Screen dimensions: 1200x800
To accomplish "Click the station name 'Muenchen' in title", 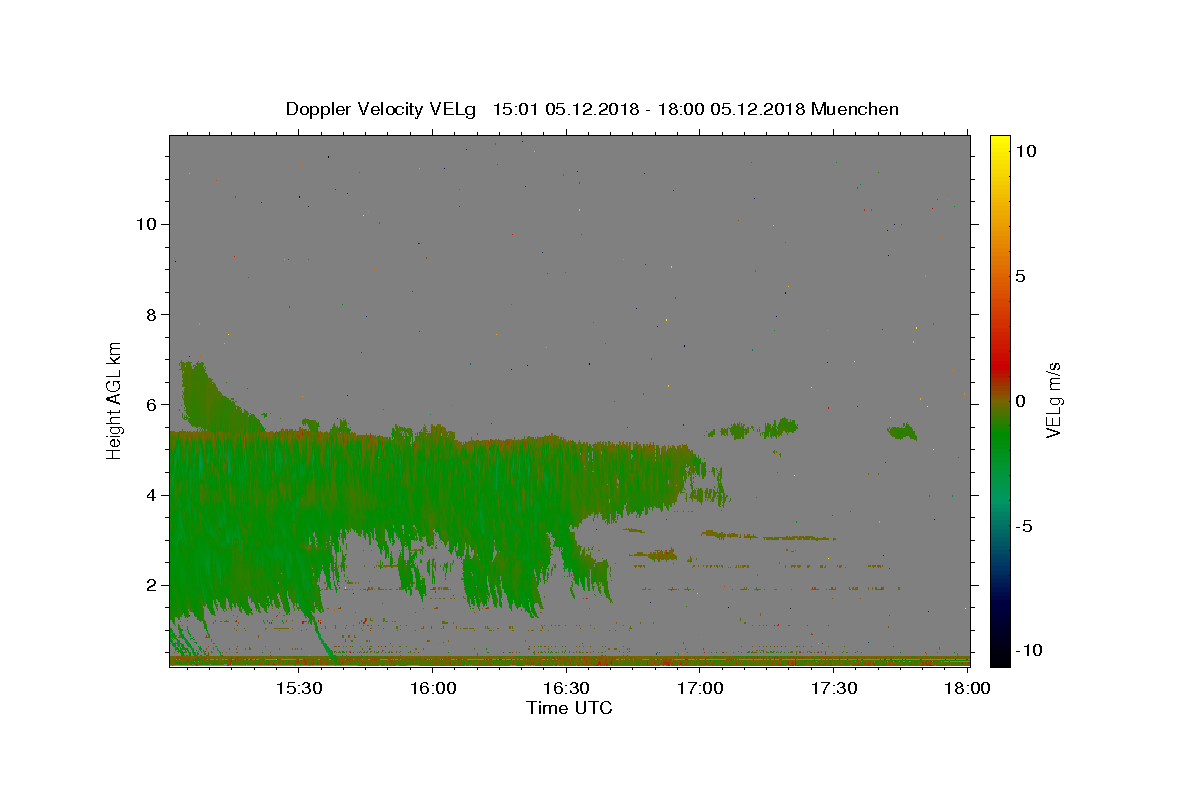I will 855,109.
